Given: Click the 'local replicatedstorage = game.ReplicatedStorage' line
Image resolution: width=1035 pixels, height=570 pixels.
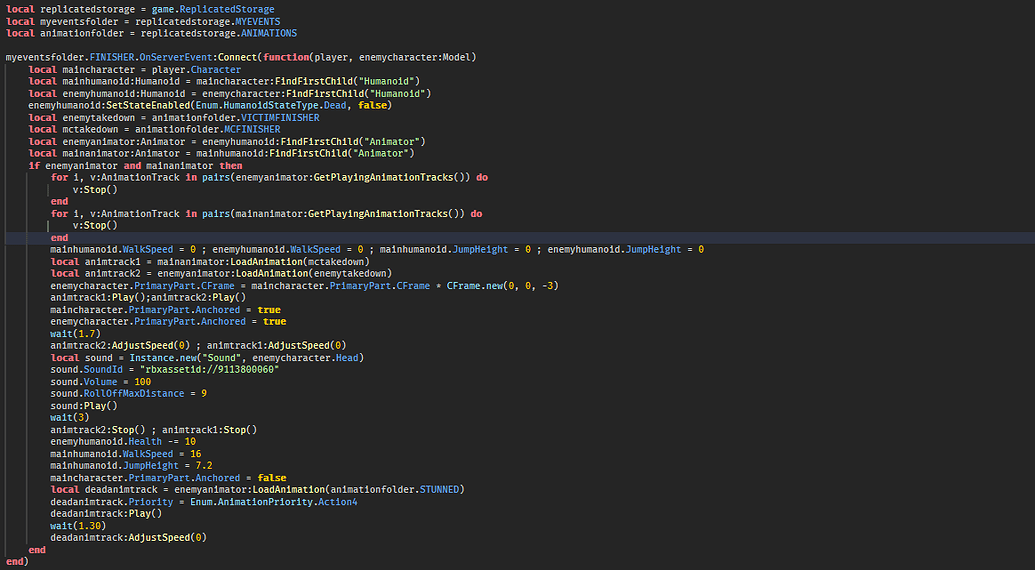Looking at the screenshot, I should [x=140, y=9].
